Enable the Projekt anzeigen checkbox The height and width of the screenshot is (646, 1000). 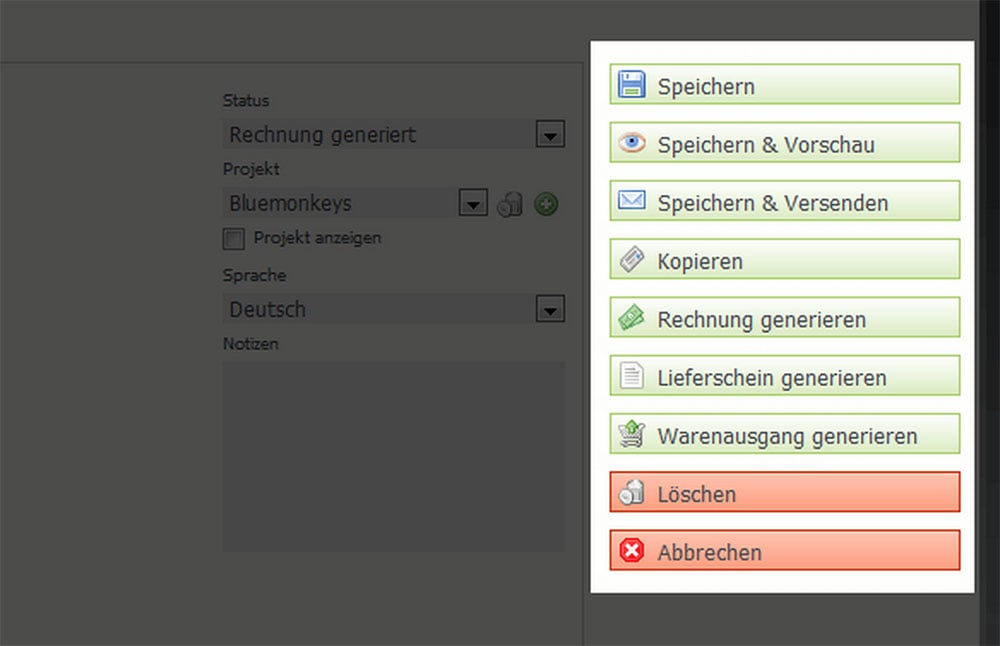(233, 239)
